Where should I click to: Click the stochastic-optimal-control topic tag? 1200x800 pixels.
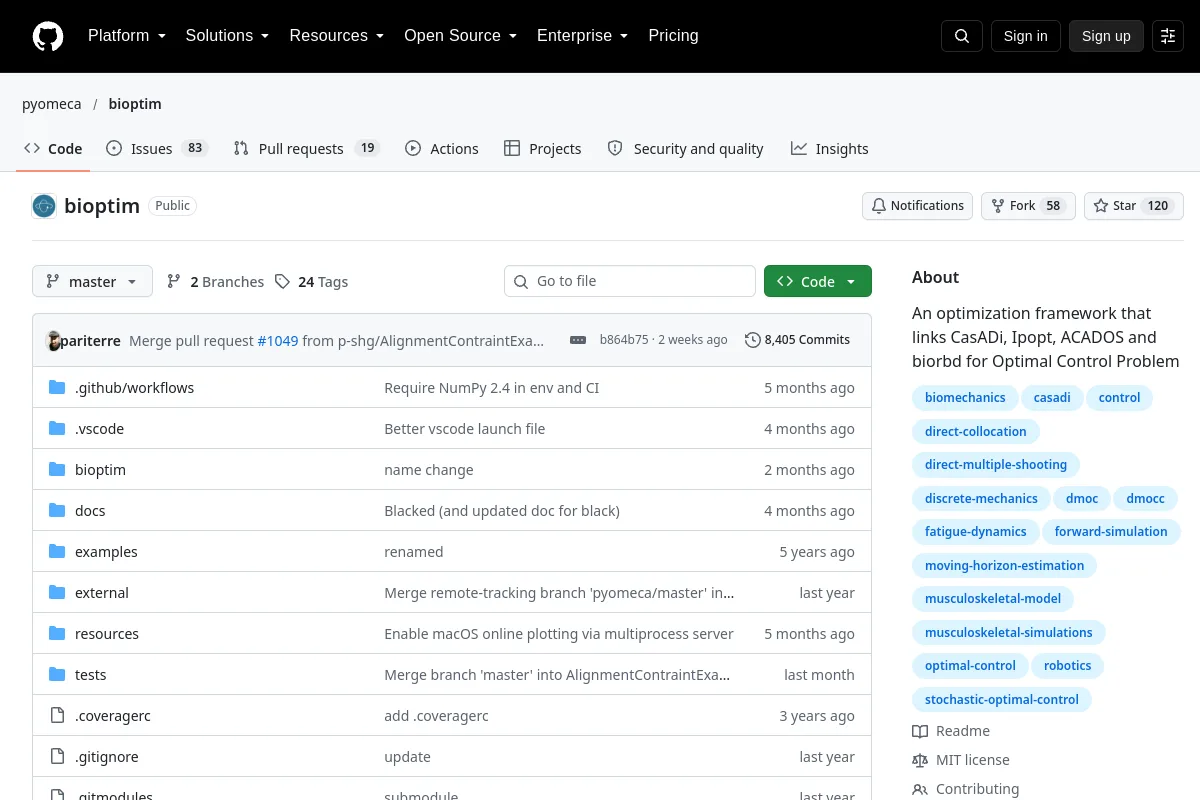coord(1002,700)
